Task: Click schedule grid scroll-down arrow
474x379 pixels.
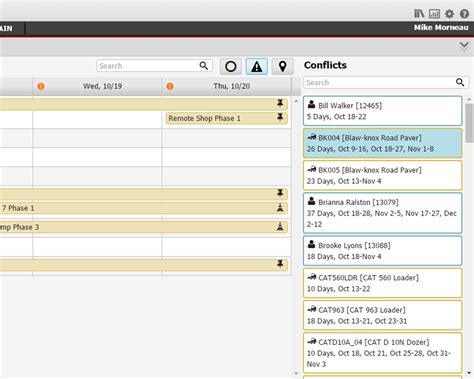Action: point(296,374)
